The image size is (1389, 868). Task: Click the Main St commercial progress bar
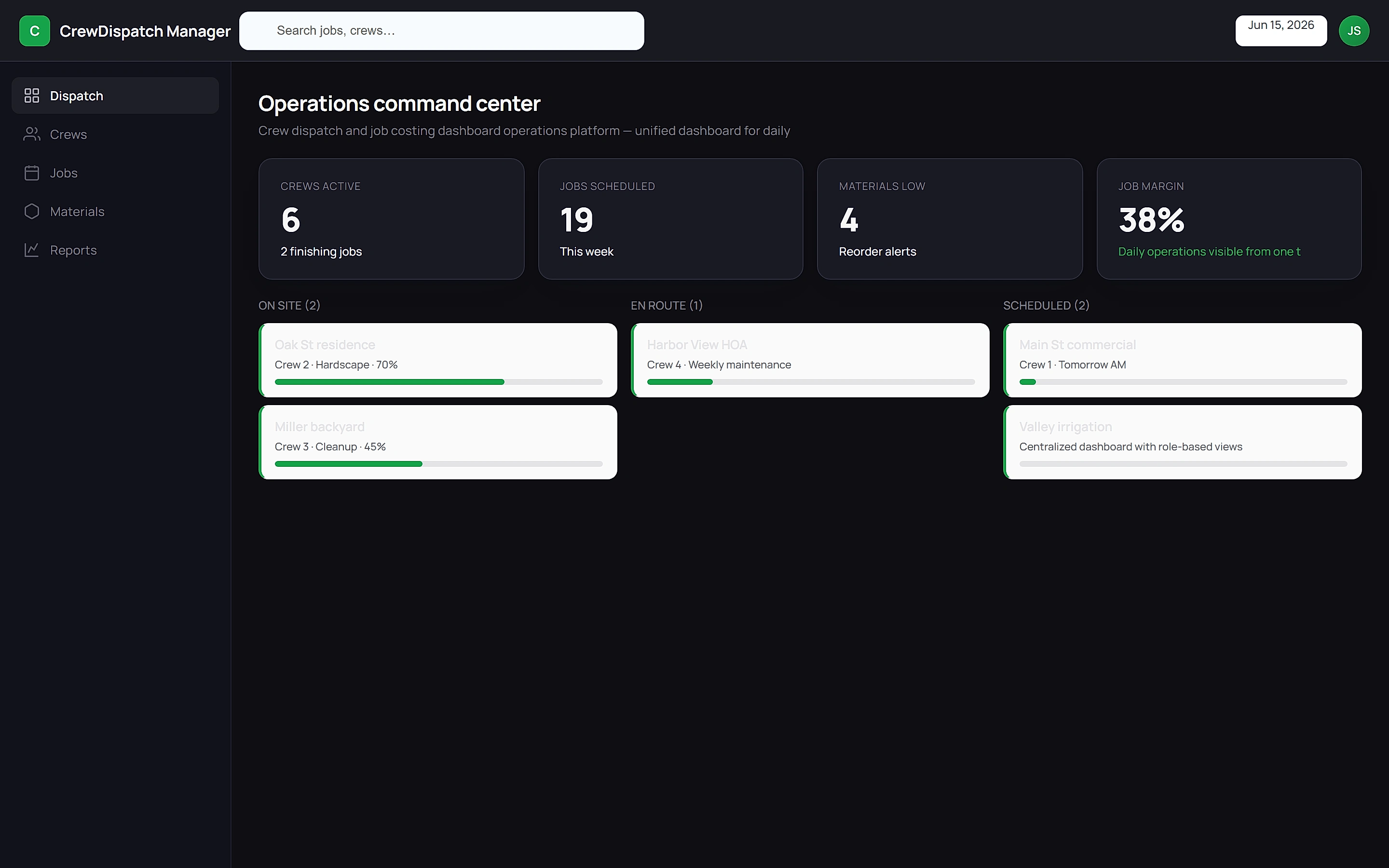(1183, 382)
